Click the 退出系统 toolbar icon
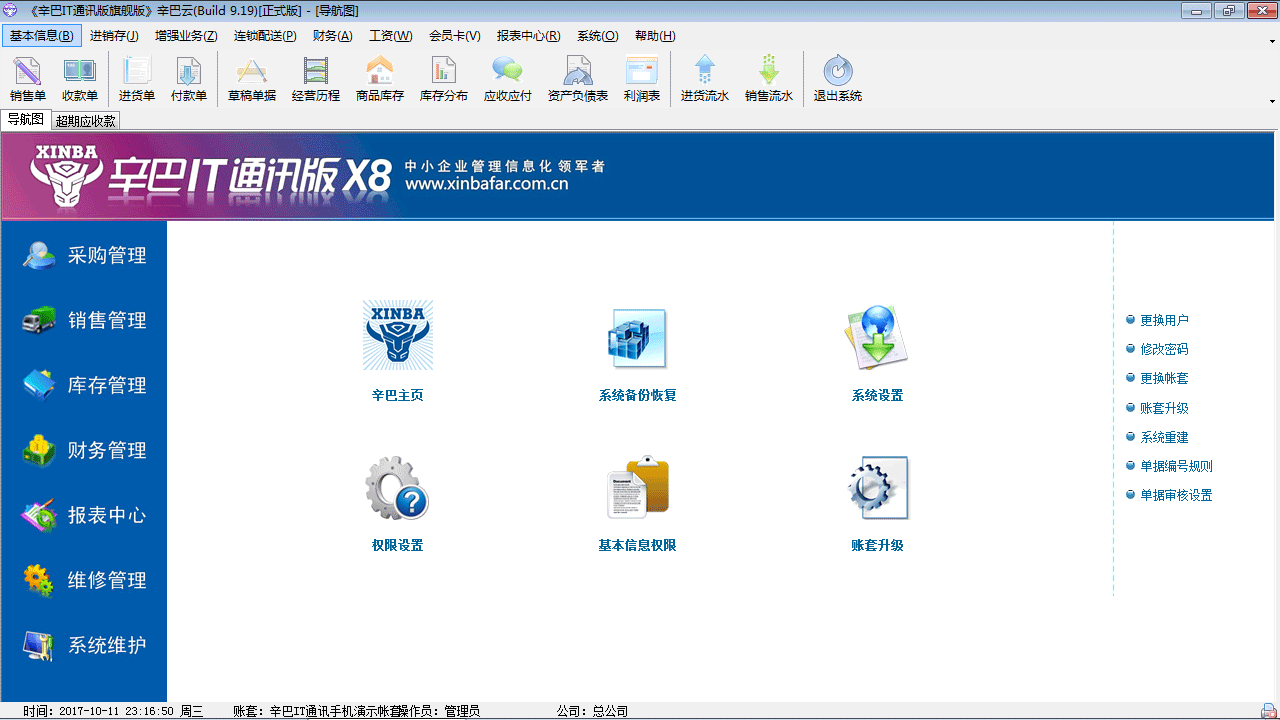 (838, 79)
